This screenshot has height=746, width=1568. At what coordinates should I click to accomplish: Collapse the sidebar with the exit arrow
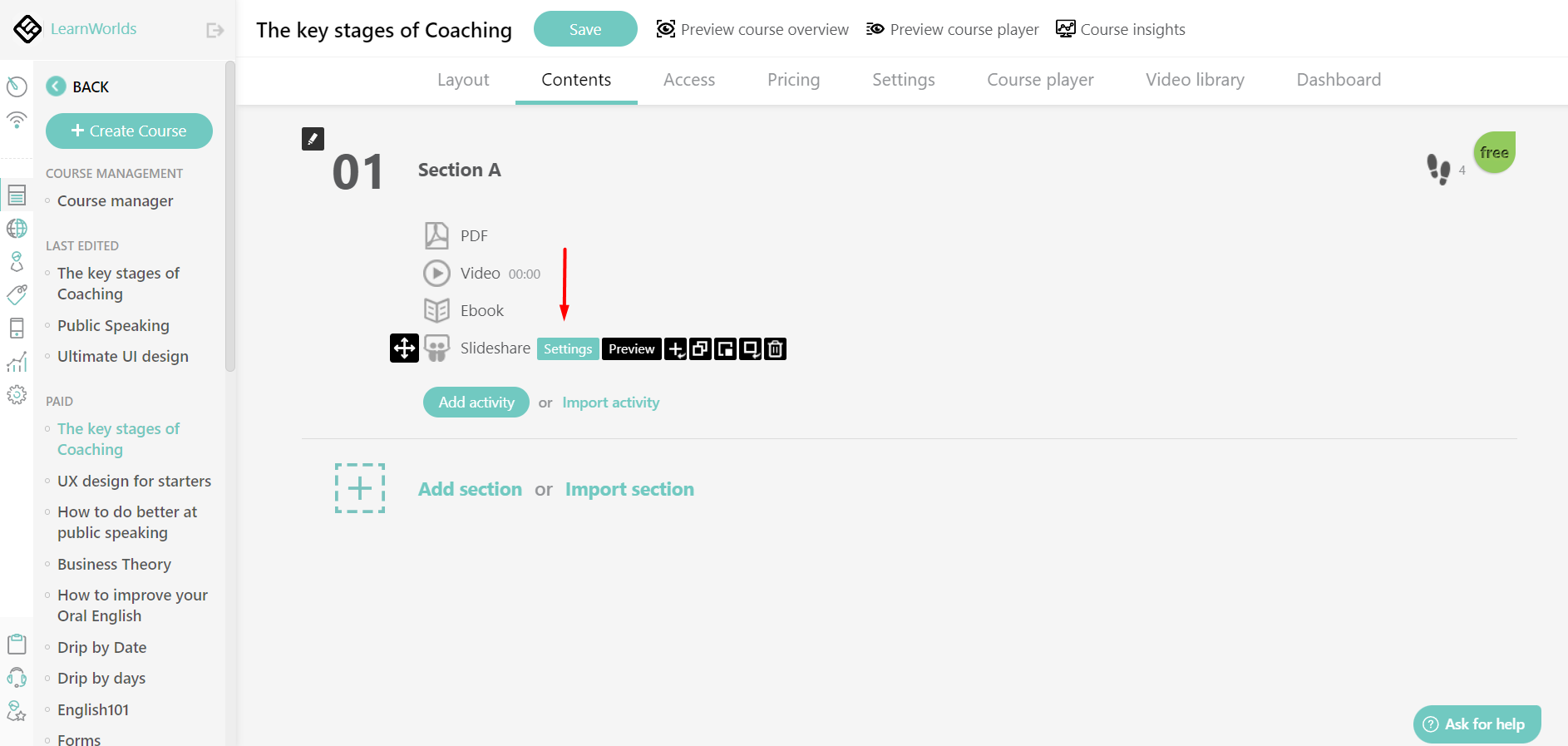(214, 29)
